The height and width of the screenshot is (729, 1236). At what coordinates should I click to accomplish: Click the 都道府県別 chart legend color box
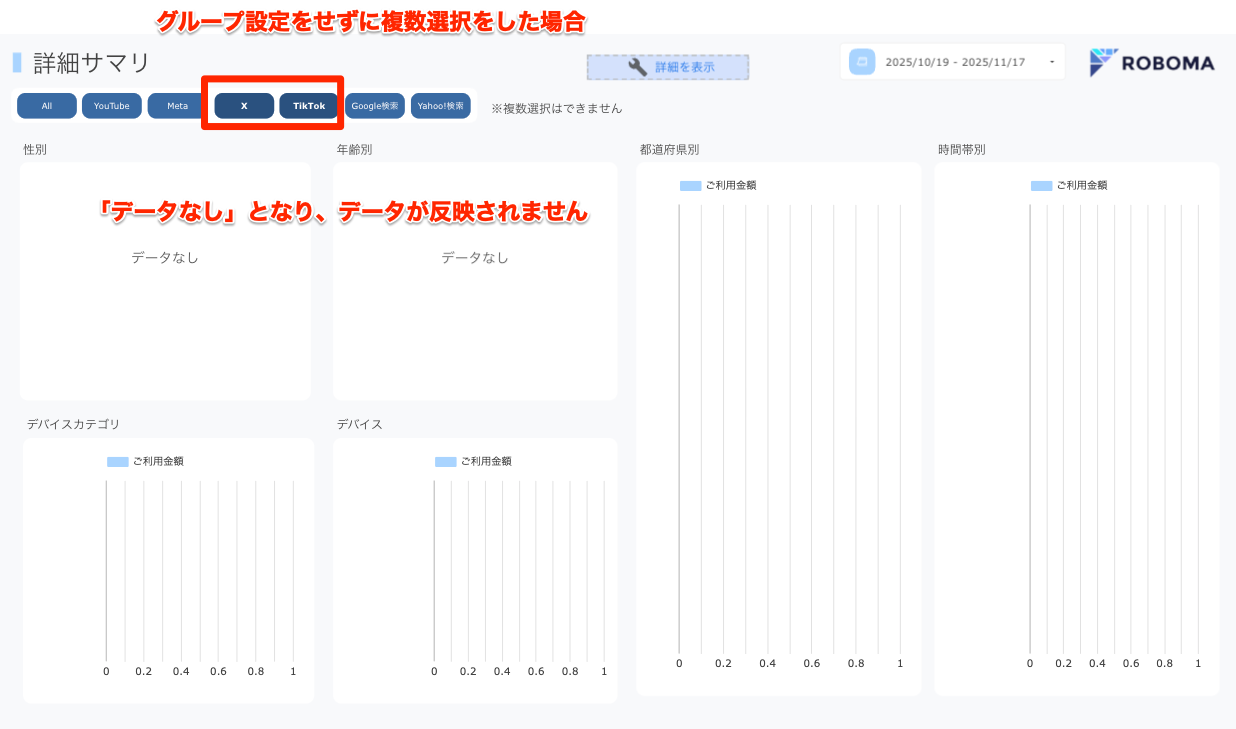[690, 186]
